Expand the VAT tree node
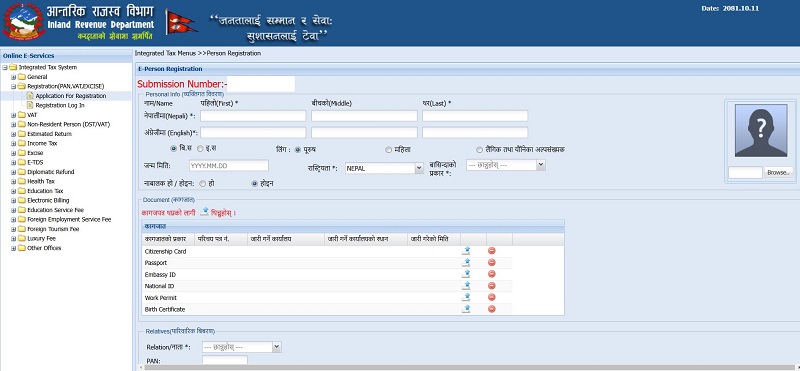The height and width of the screenshot is (371, 800). tap(14, 115)
